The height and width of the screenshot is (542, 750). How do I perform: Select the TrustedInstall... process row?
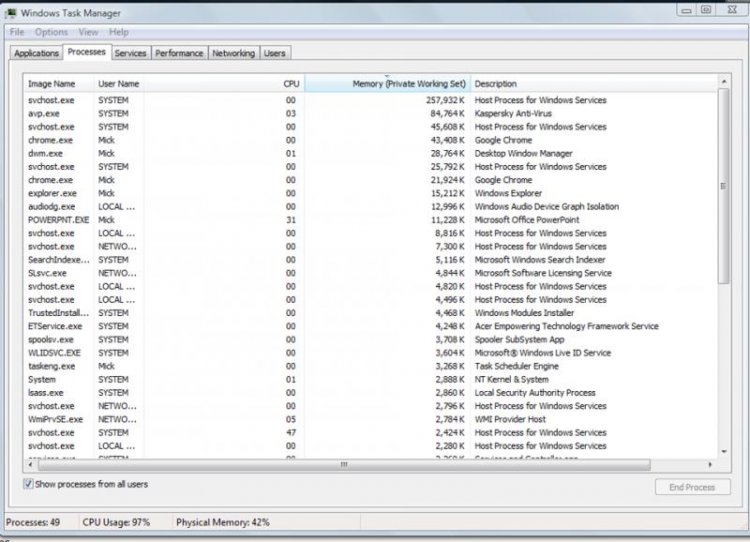[370, 313]
